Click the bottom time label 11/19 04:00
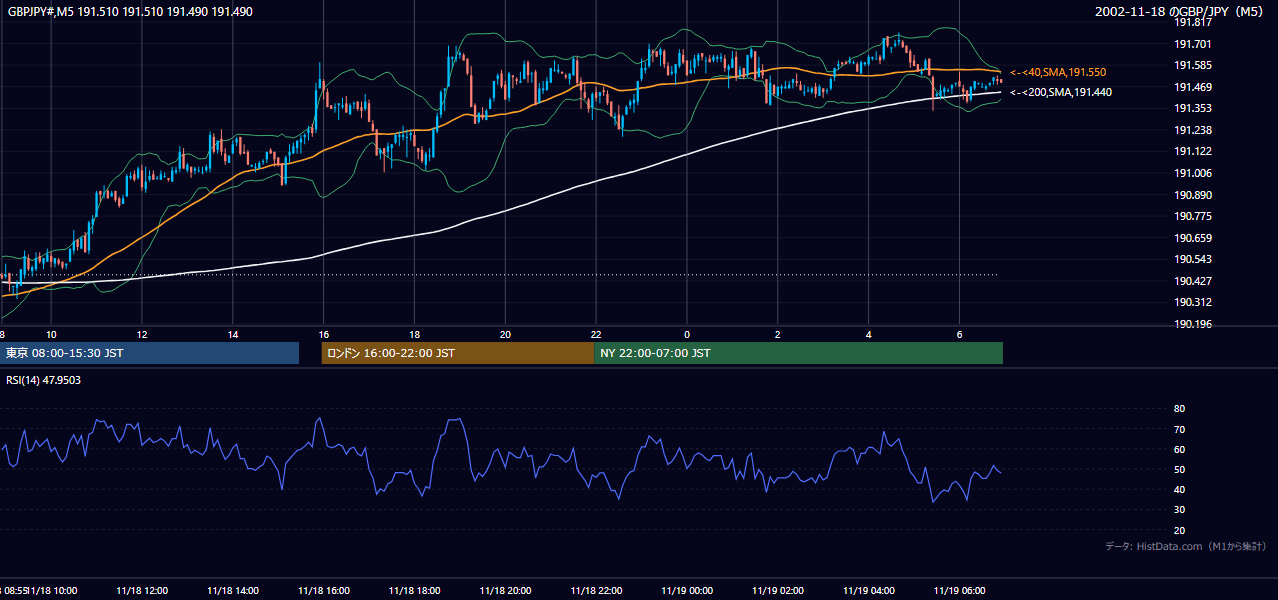 click(869, 590)
